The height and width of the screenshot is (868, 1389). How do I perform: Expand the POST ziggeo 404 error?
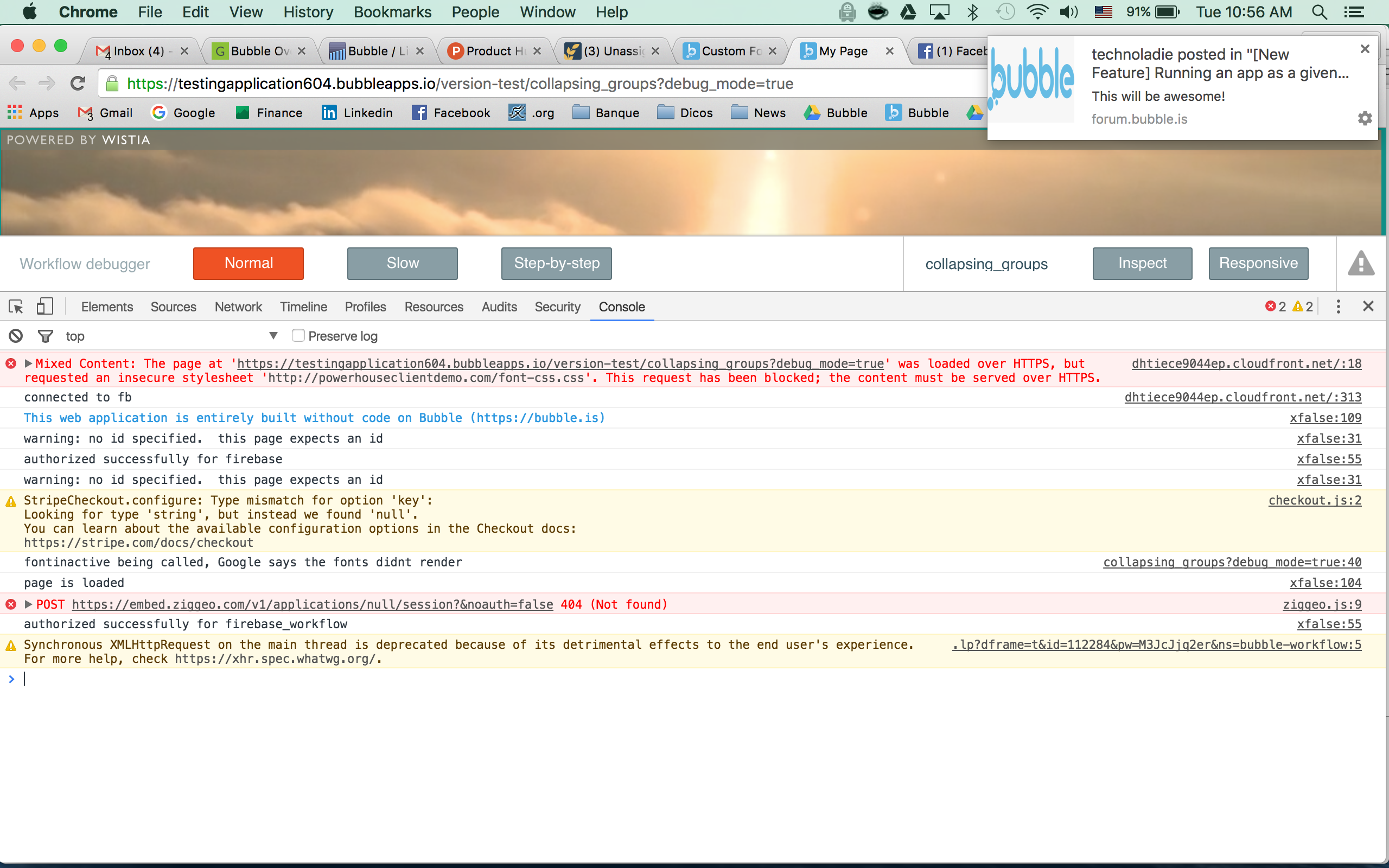[x=28, y=604]
